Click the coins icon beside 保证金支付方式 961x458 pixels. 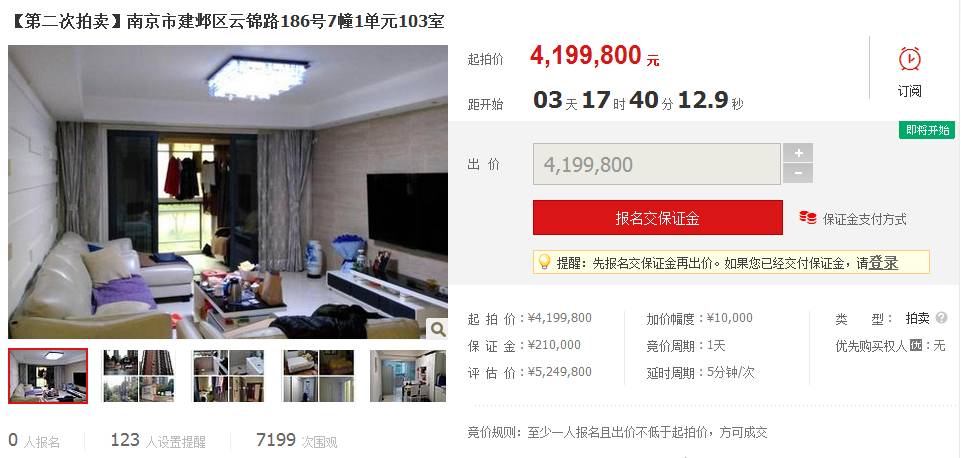(x=808, y=218)
